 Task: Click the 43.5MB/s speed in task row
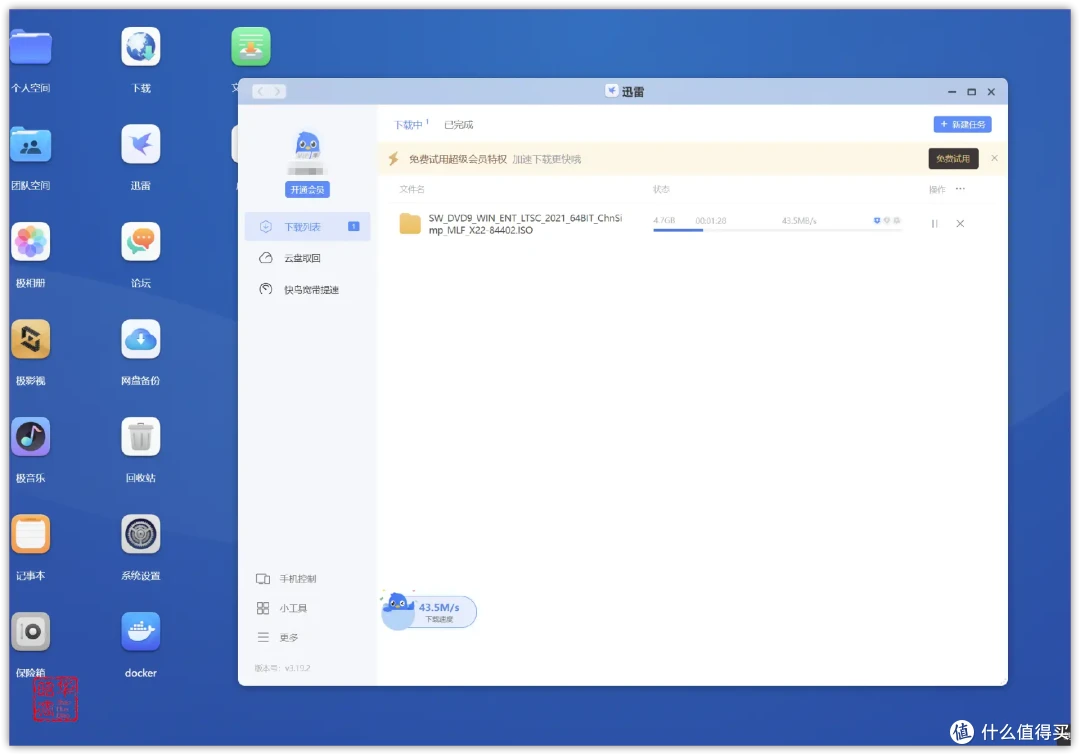pos(799,221)
